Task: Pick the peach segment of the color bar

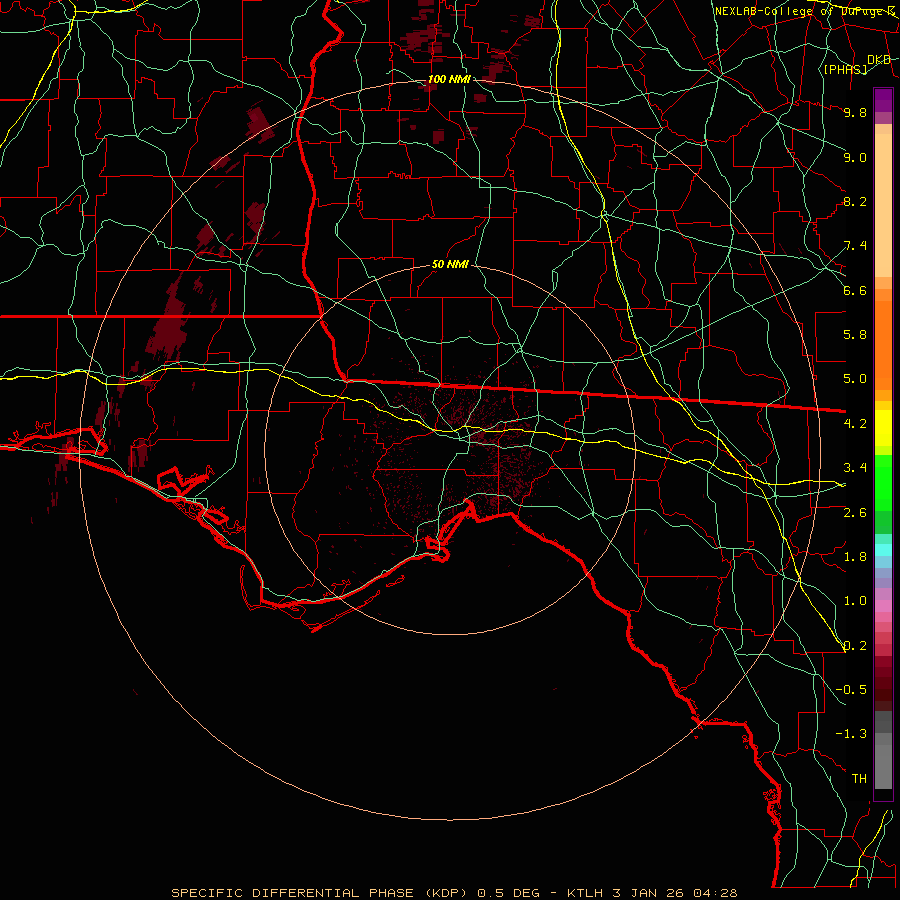Action: point(883,205)
